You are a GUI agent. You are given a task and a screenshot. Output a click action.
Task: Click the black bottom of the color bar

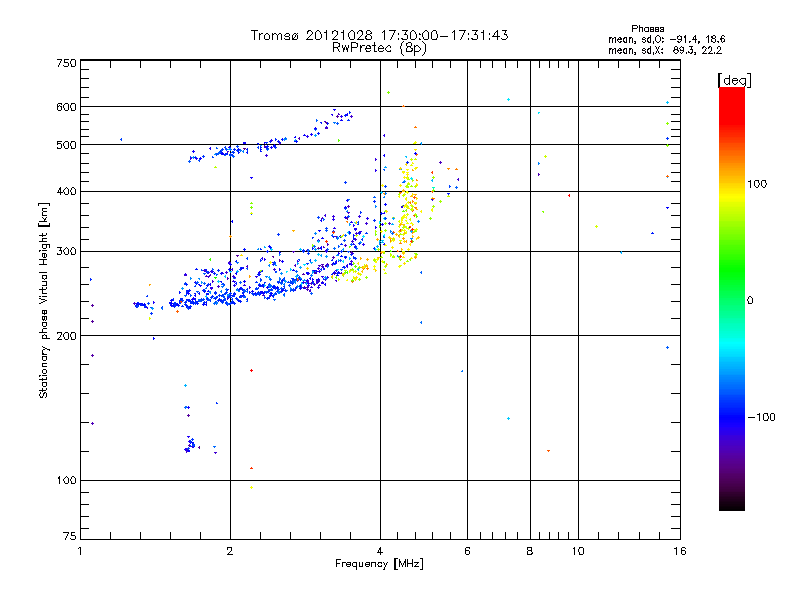[x=732, y=503]
